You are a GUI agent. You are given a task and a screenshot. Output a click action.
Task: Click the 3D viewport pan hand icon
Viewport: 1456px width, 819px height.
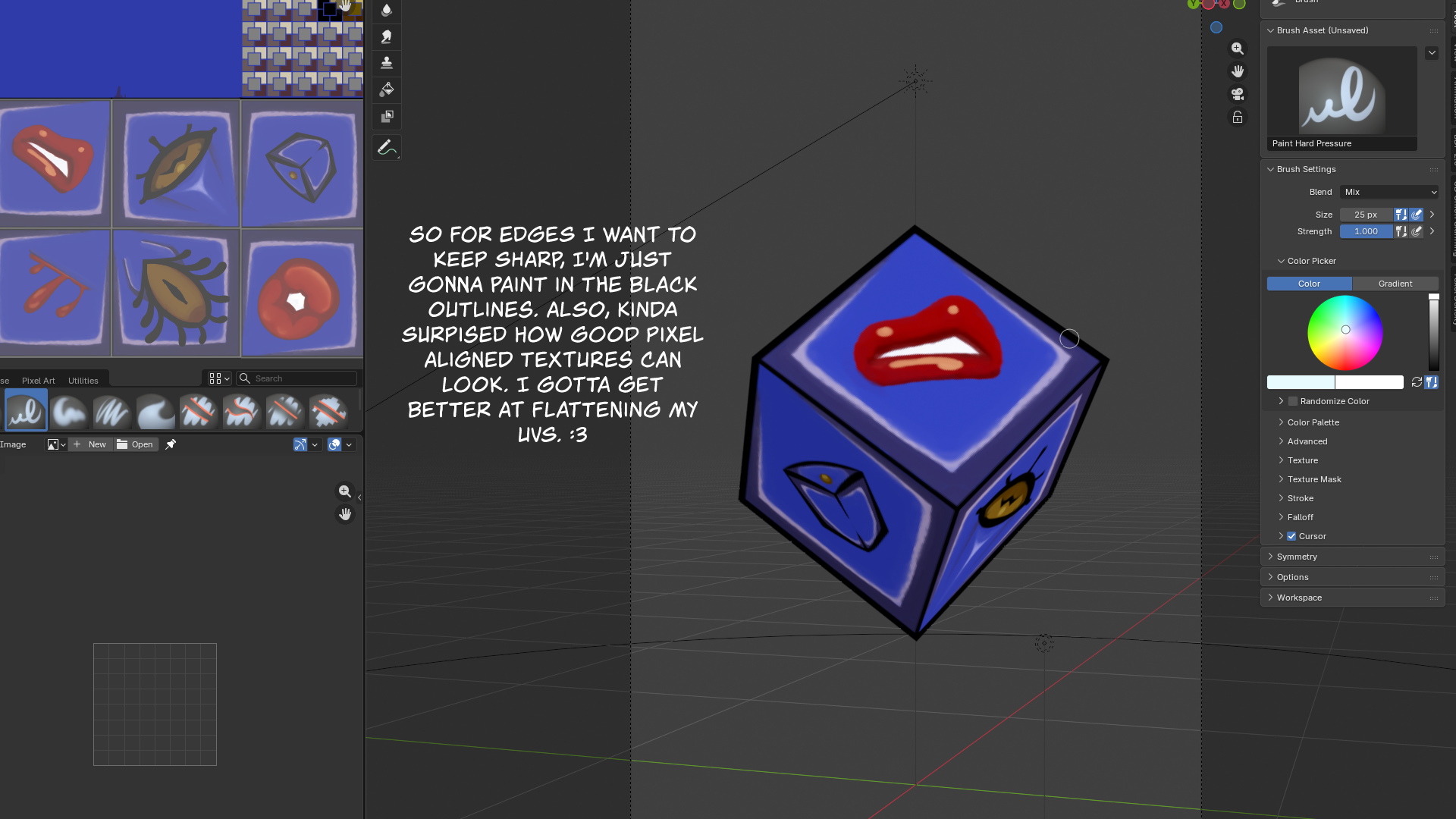(x=1238, y=71)
